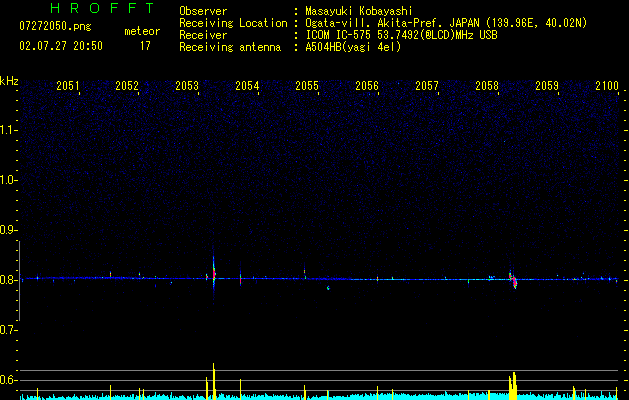Click the A504HB(yagi 4el) antenna text
The image size is (629, 400).
tap(353, 47)
